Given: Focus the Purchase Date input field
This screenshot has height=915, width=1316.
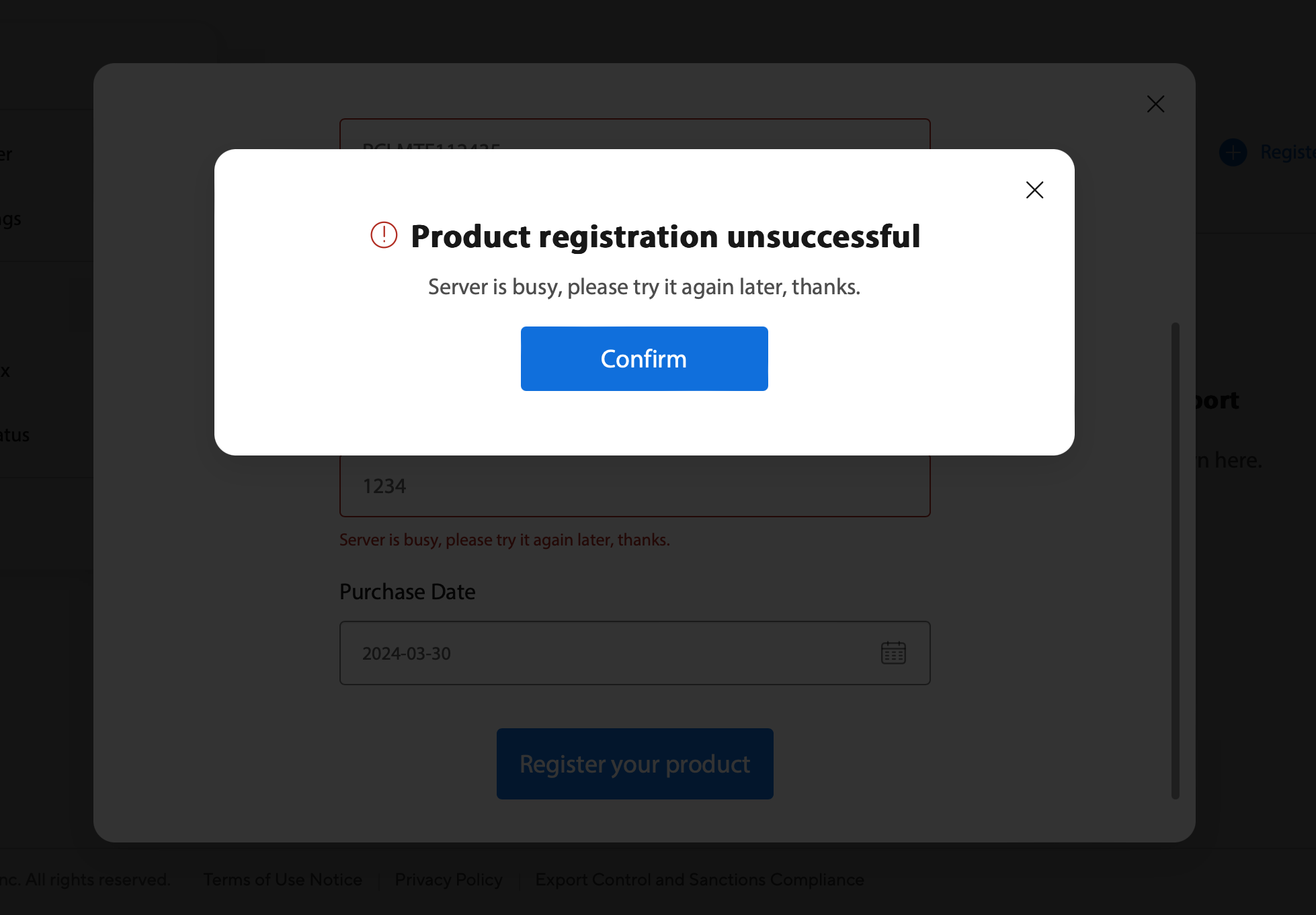Looking at the screenshot, I should [605, 653].
